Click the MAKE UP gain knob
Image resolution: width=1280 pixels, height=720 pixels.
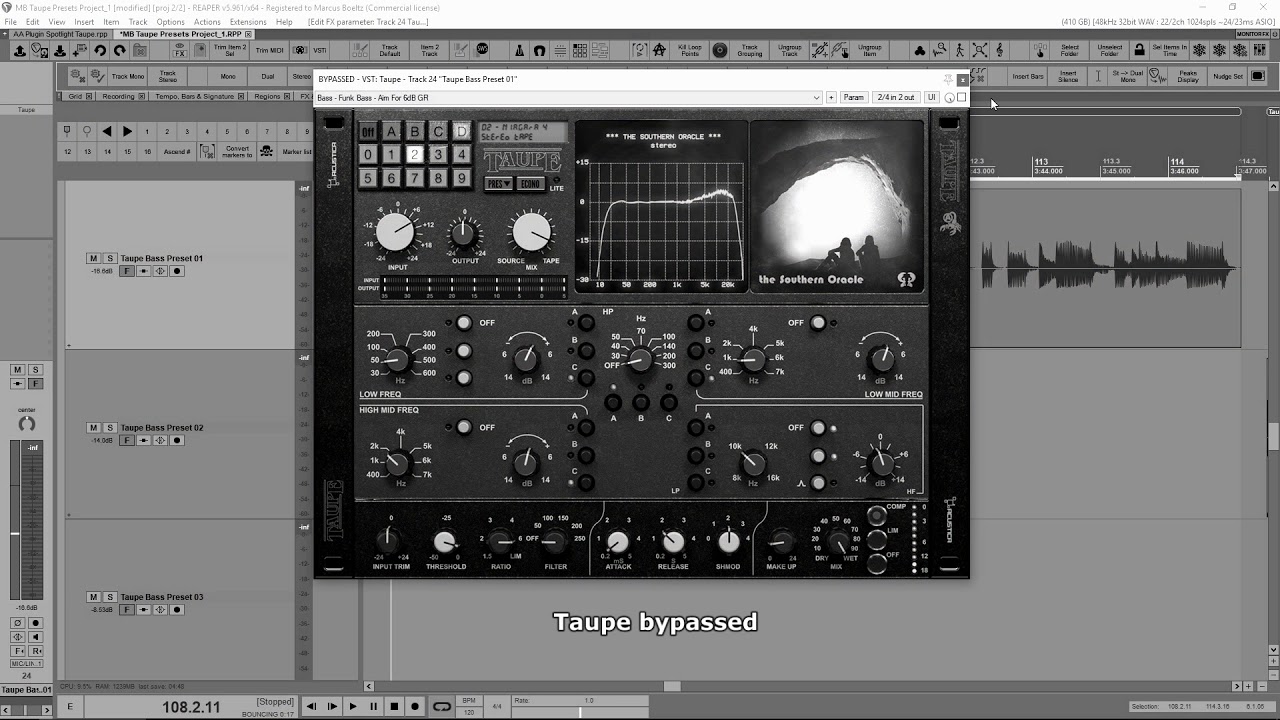pos(780,542)
